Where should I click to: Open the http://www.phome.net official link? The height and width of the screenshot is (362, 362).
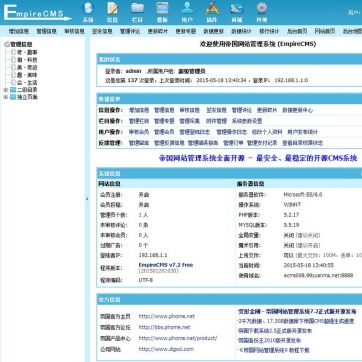tap(167, 316)
